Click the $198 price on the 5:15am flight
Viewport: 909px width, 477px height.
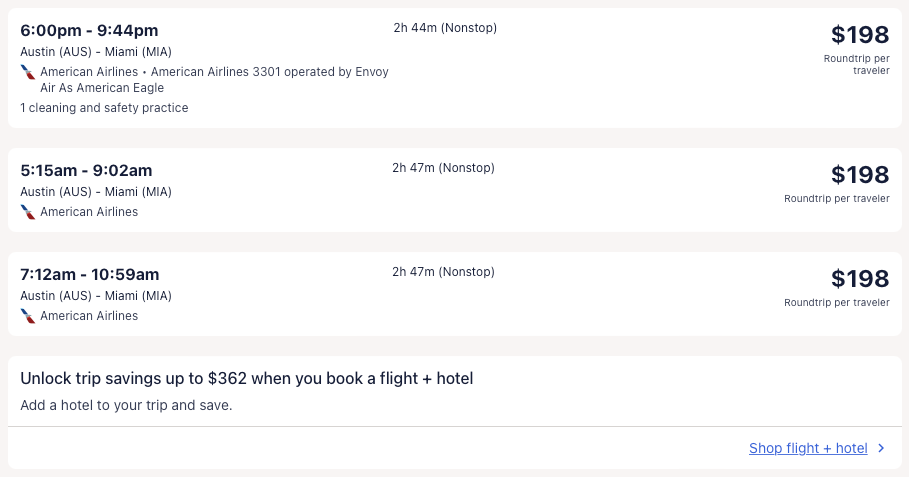pos(859,175)
